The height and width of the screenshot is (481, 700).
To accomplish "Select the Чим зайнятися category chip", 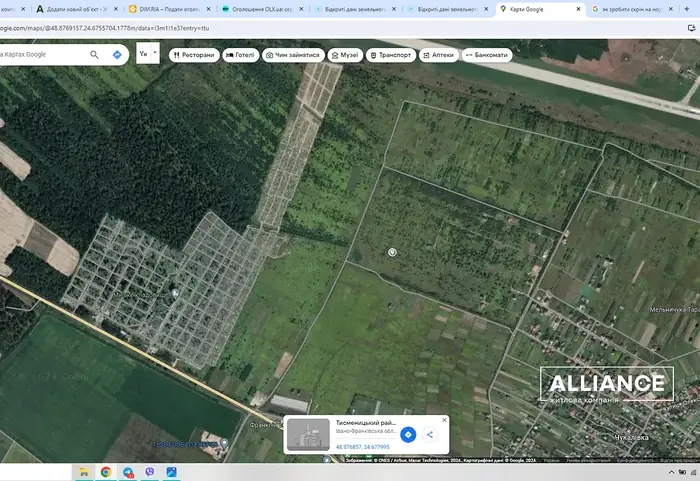I will pyautogui.click(x=294, y=55).
